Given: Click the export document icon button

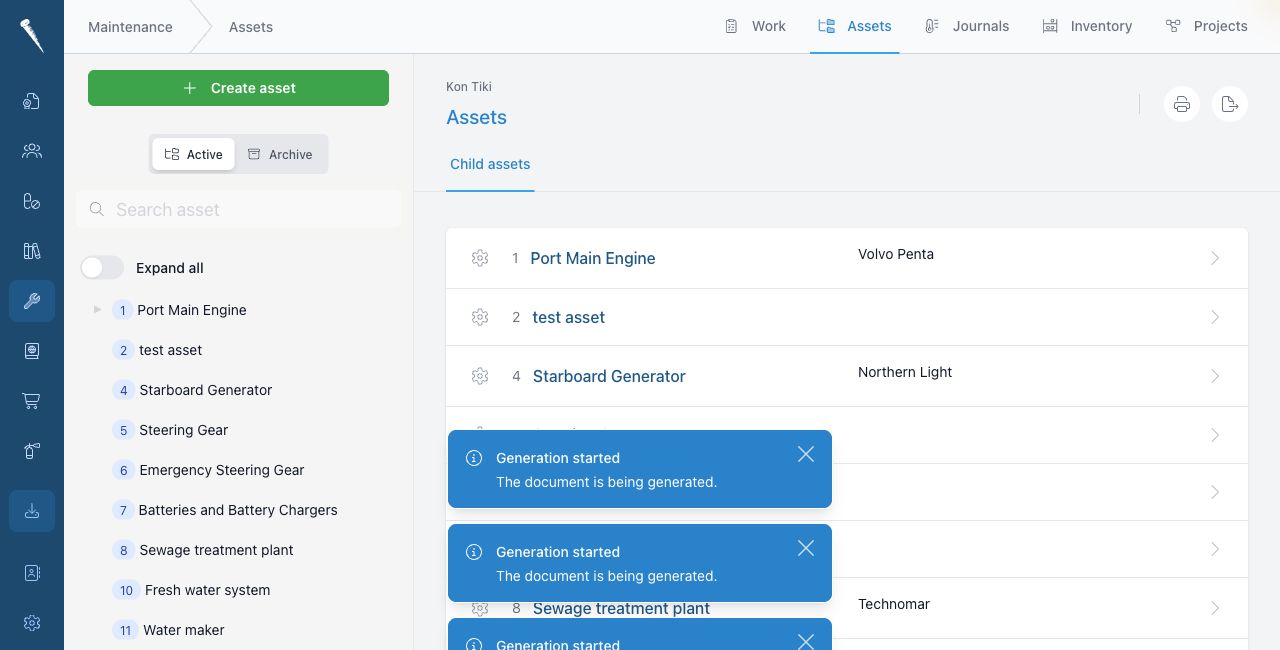Looking at the screenshot, I should 1230,104.
